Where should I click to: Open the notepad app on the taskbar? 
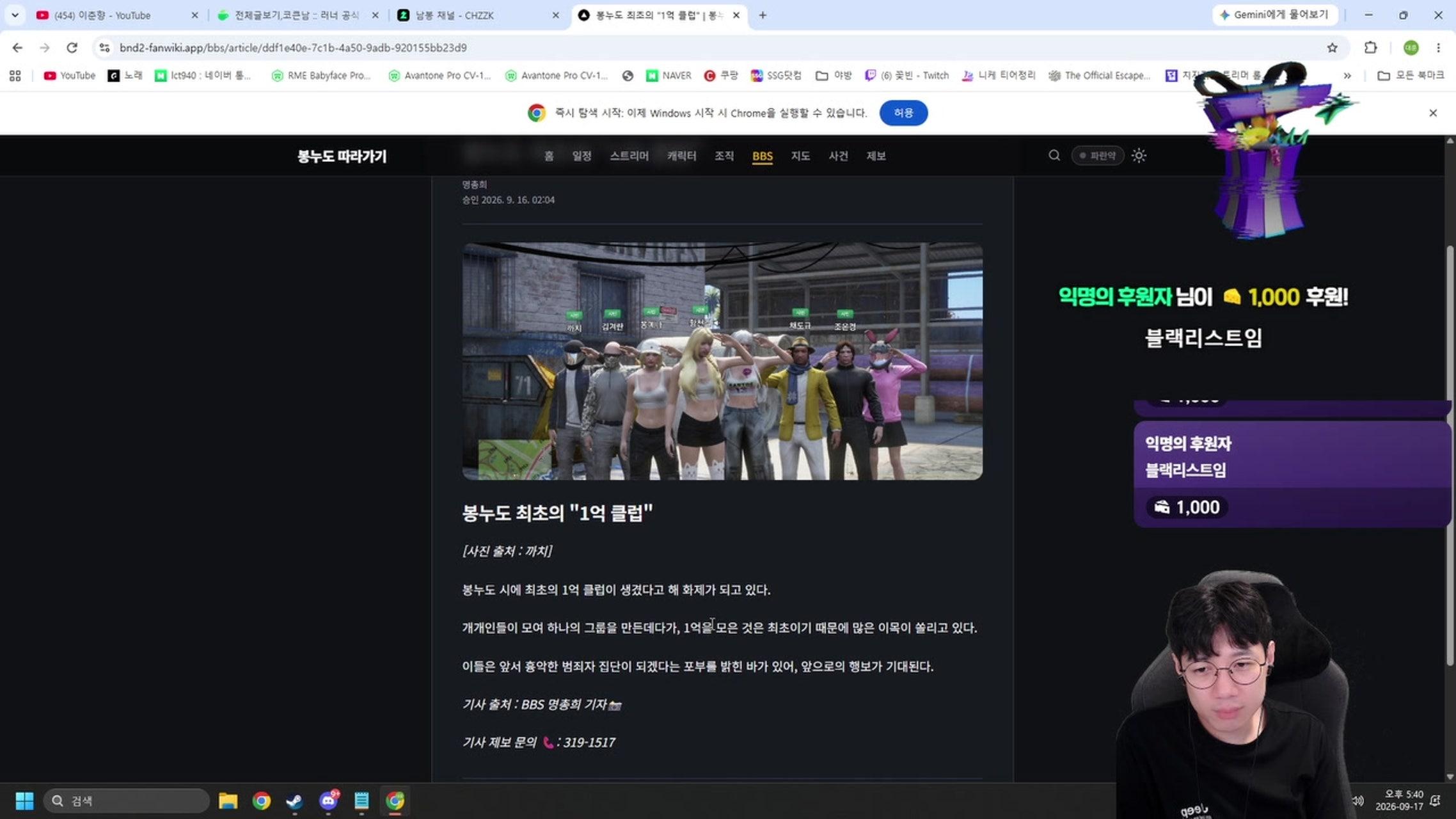[x=361, y=800]
